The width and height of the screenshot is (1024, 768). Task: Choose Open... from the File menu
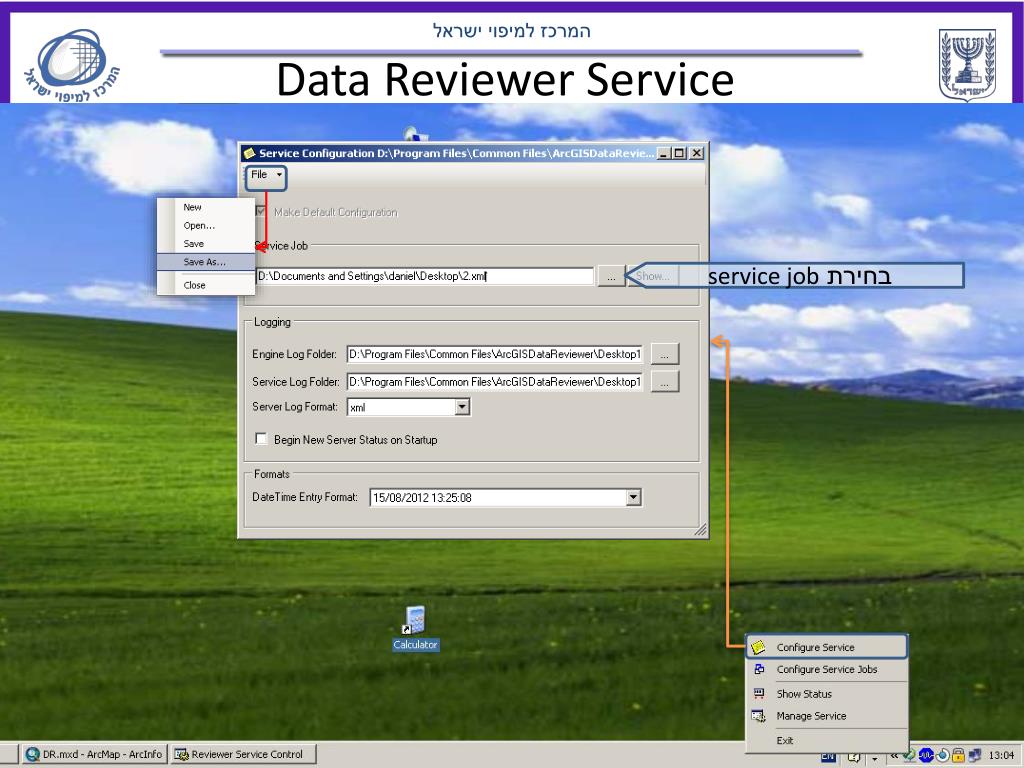205,225
